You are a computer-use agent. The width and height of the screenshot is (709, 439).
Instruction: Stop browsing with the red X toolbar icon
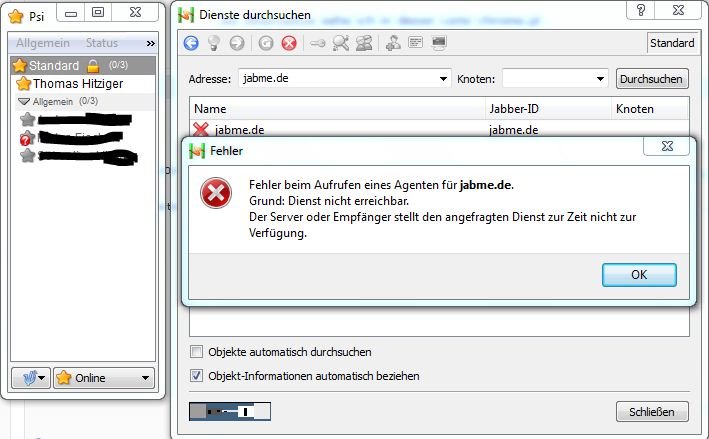pyautogui.click(x=289, y=43)
